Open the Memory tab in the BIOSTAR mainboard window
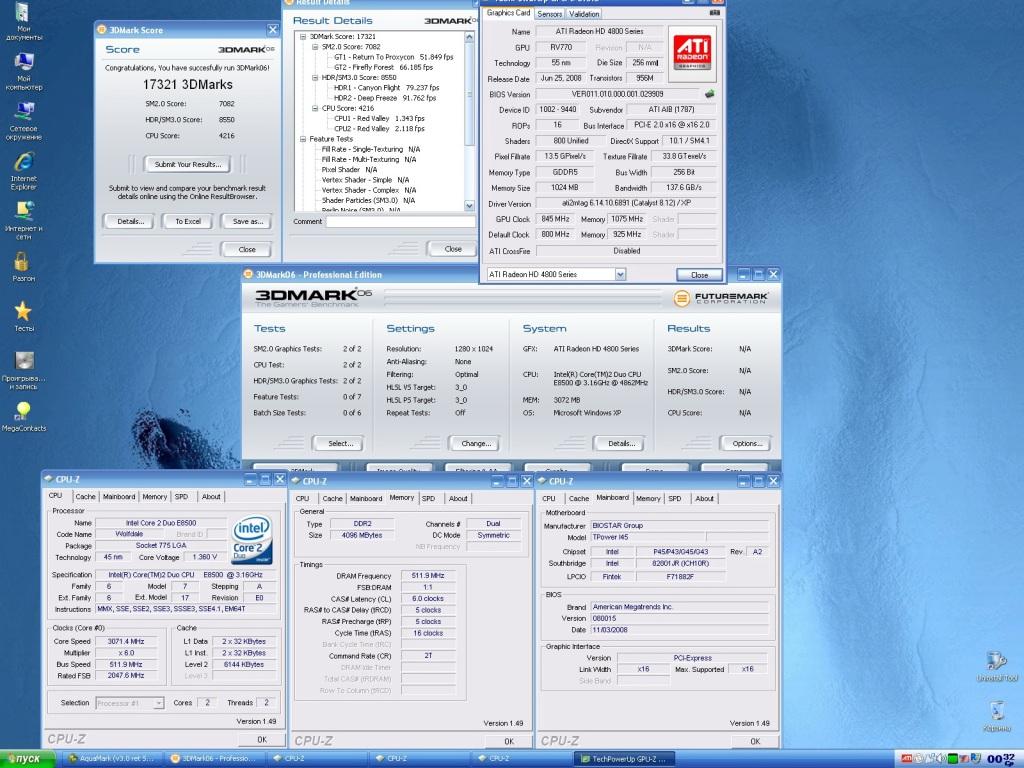The height and width of the screenshot is (768, 1024). [648, 499]
